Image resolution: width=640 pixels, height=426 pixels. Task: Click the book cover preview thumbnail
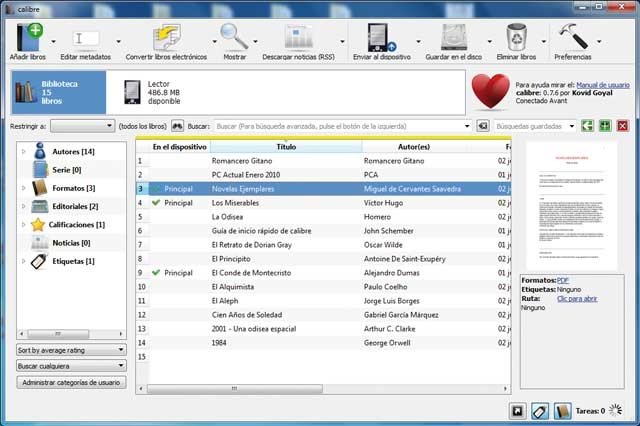[x=571, y=206]
